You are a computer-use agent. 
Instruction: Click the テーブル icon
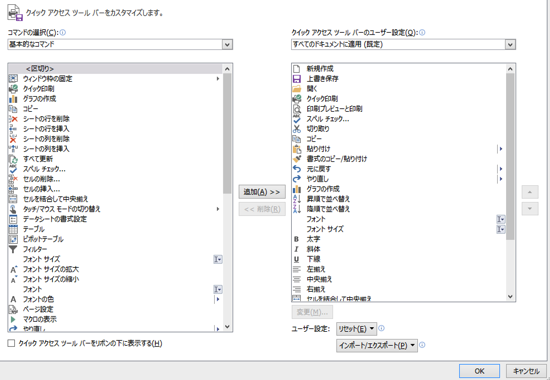(13, 229)
